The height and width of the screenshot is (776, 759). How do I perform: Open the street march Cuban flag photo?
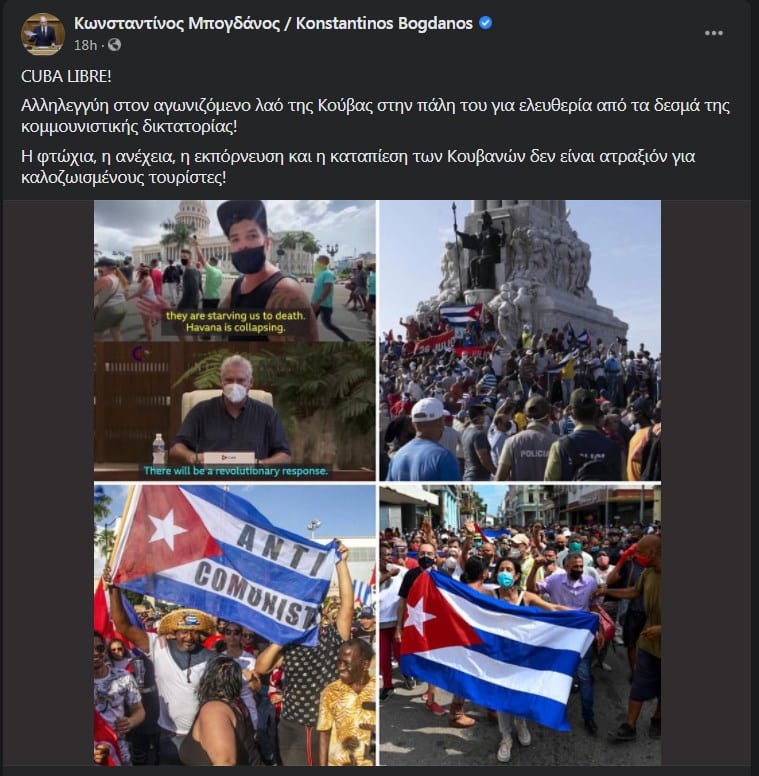point(520,625)
